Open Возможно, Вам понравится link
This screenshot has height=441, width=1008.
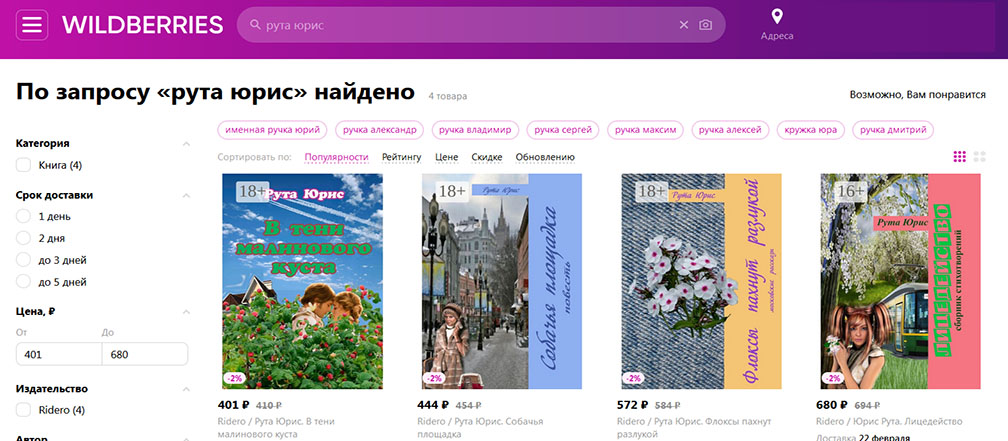click(x=917, y=95)
